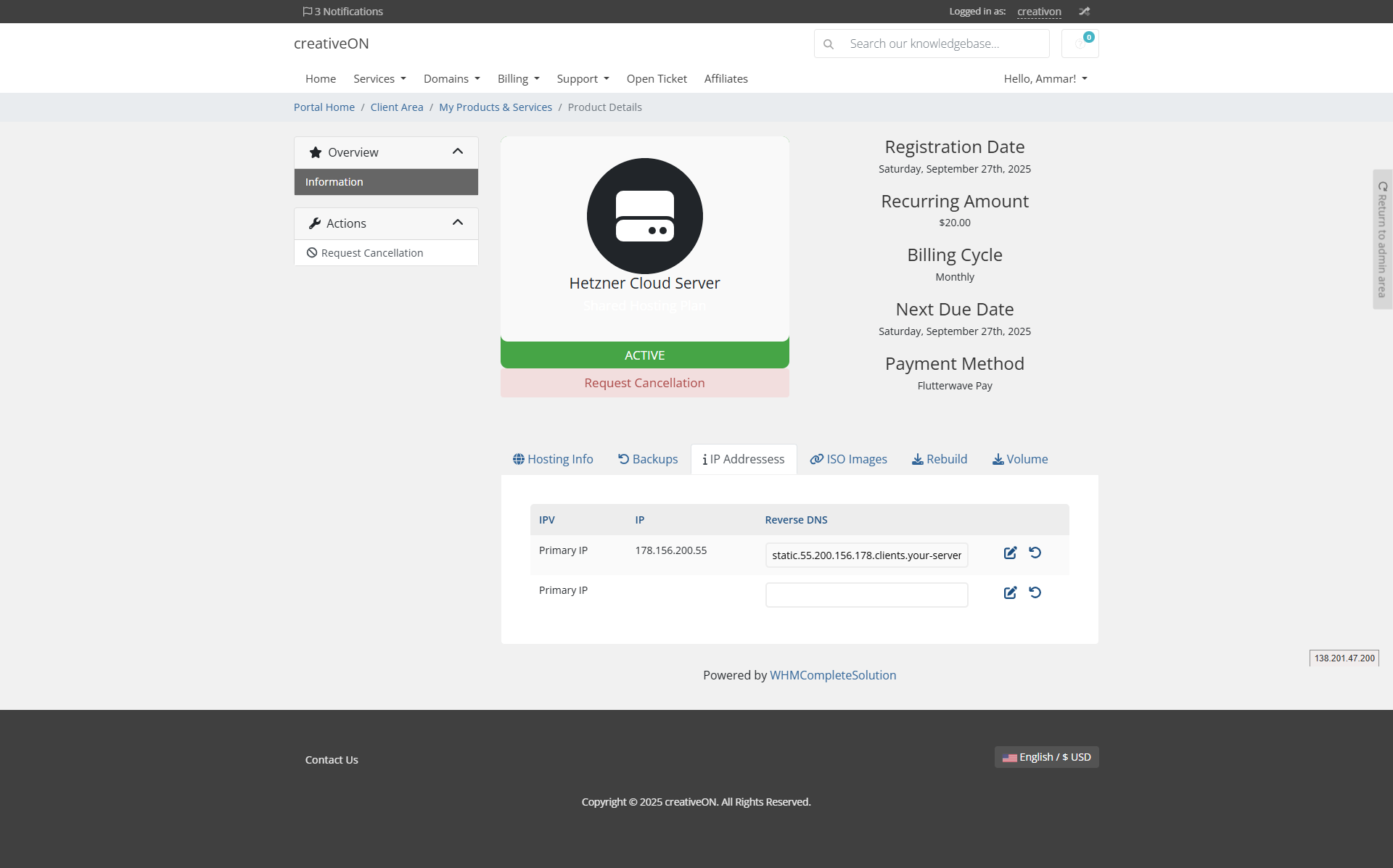Viewport: 1393px width, 868px height.
Task: Click edit icon for second Primary IP row
Action: [x=1010, y=593]
